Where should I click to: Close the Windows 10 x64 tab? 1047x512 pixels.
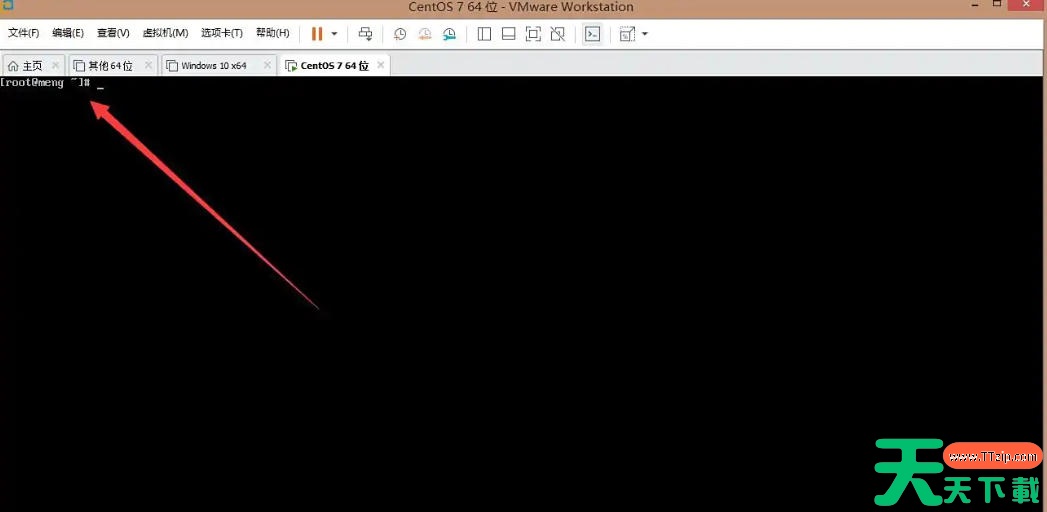[x=267, y=65]
